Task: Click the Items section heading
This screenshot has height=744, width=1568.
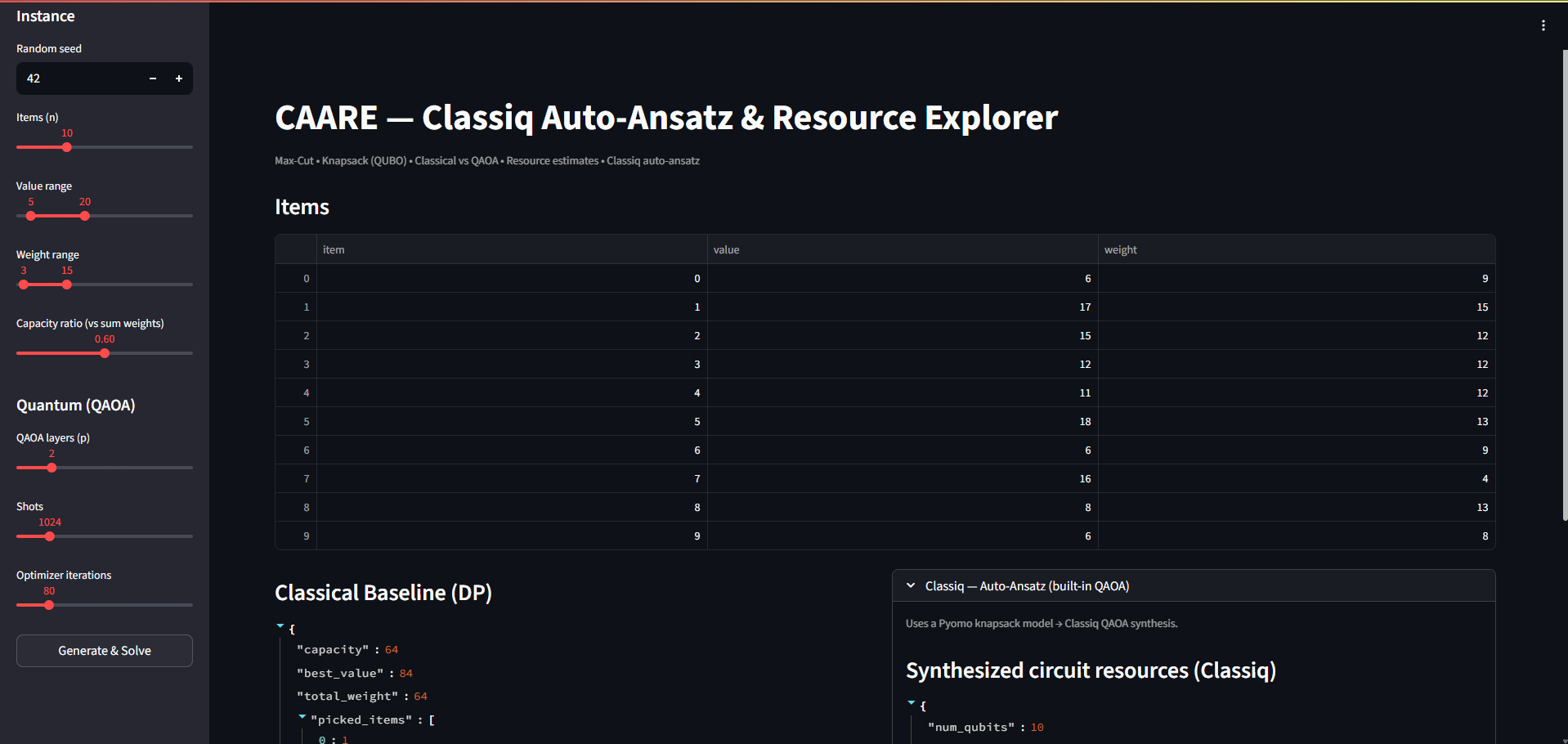Action: click(x=302, y=207)
